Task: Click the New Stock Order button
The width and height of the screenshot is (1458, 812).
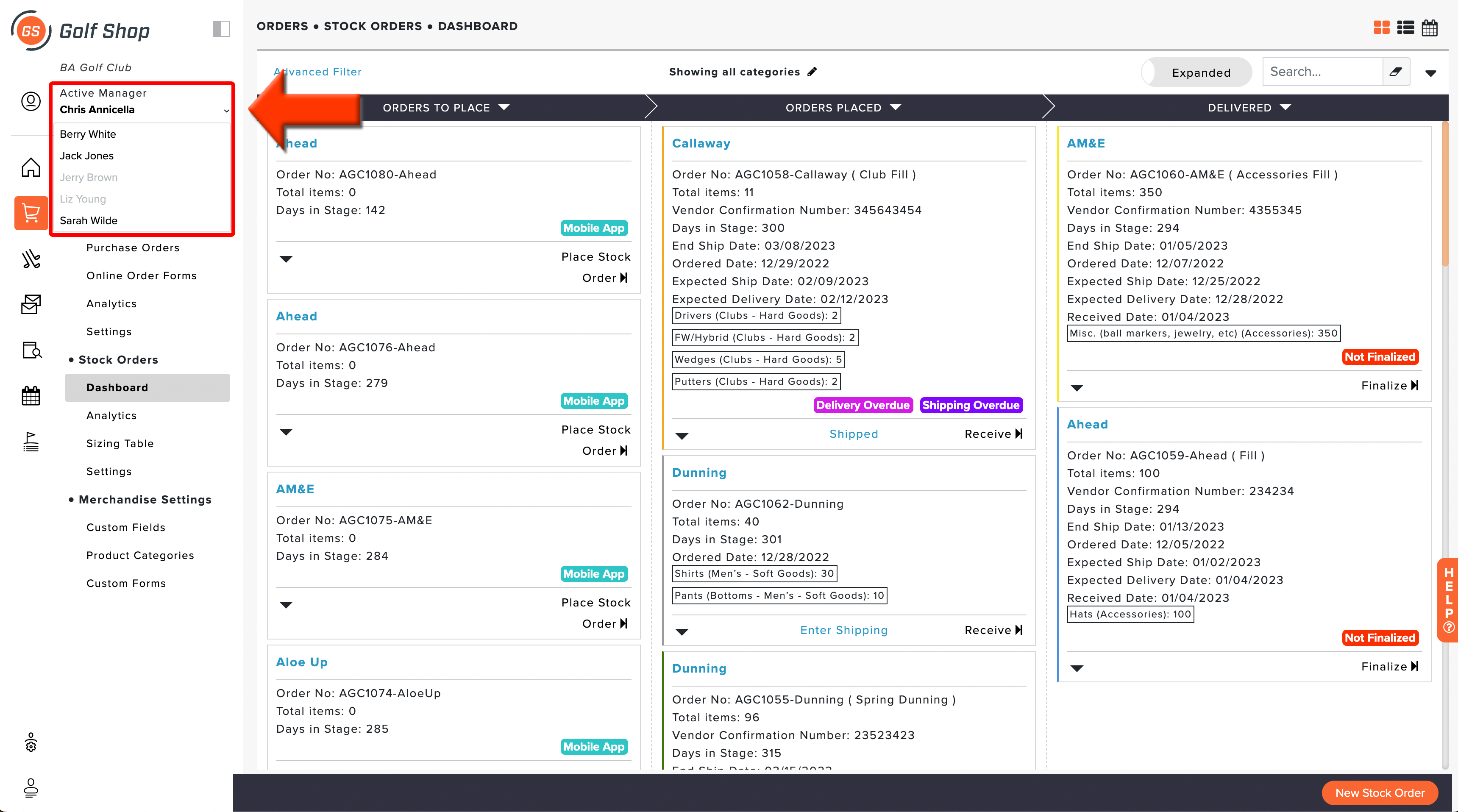Action: pos(1379,793)
